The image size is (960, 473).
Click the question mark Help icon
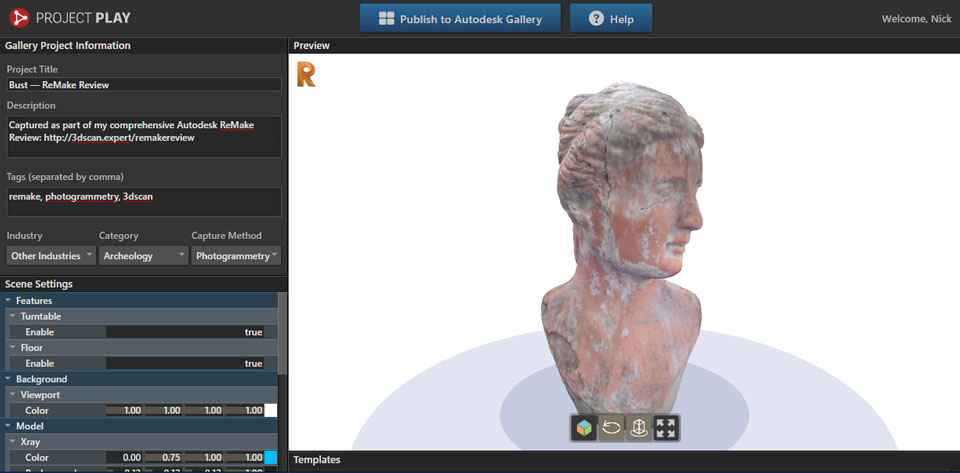[596, 19]
